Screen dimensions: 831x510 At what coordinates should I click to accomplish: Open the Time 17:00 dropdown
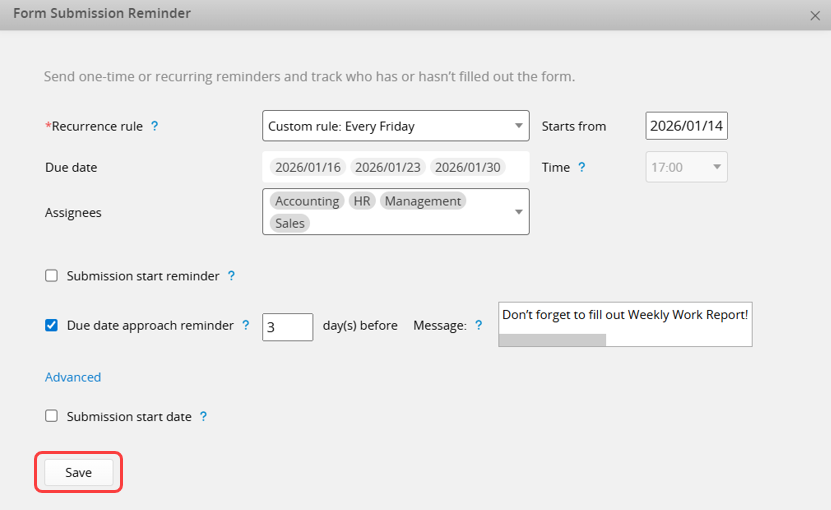[x=687, y=168]
